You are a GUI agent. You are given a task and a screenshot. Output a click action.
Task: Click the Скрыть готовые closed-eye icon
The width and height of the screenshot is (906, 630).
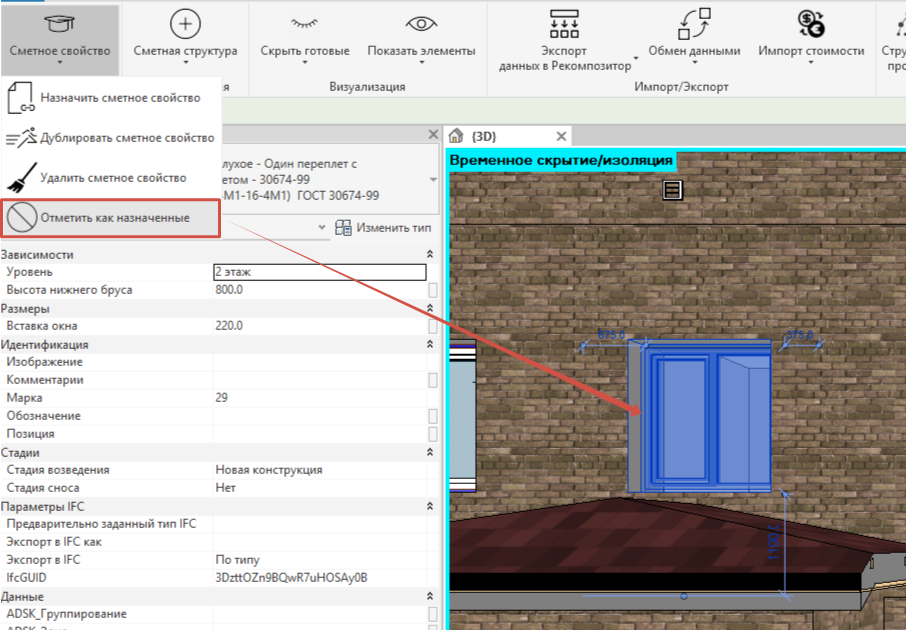(x=305, y=23)
